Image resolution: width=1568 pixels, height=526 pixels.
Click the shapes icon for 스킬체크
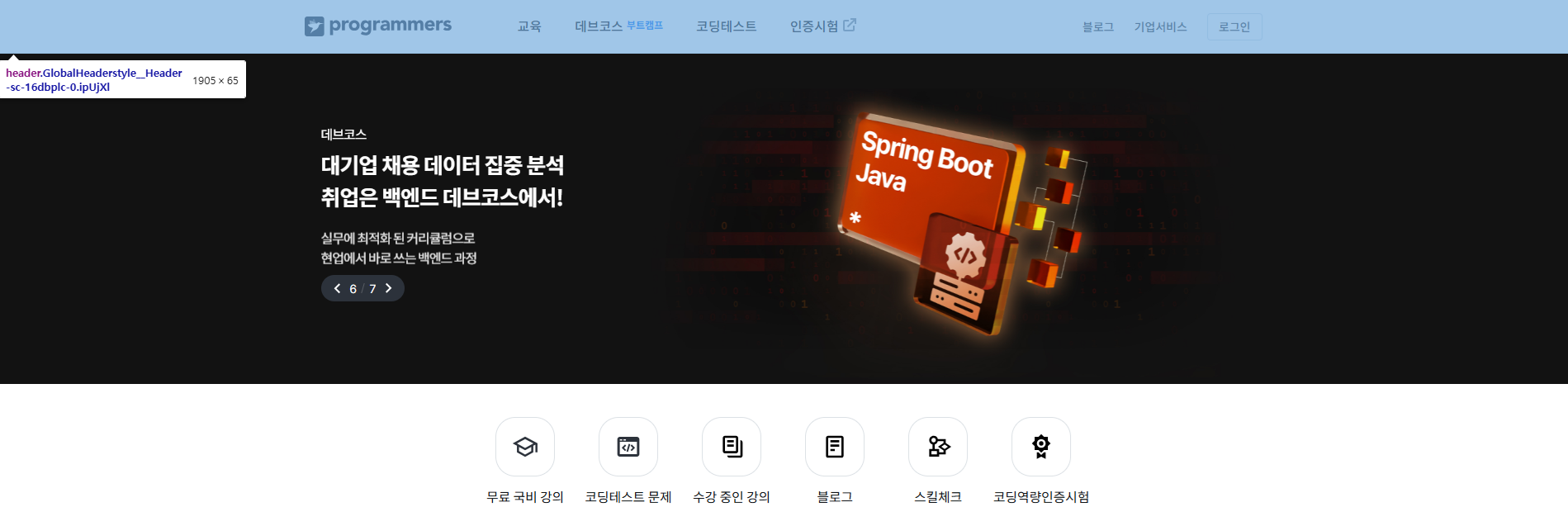coord(938,447)
